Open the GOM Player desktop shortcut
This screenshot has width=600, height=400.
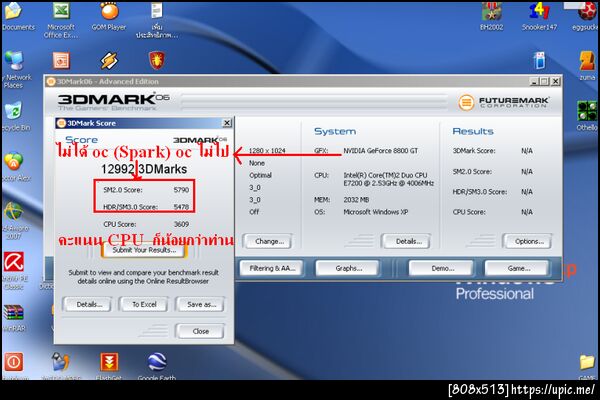(x=109, y=15)
